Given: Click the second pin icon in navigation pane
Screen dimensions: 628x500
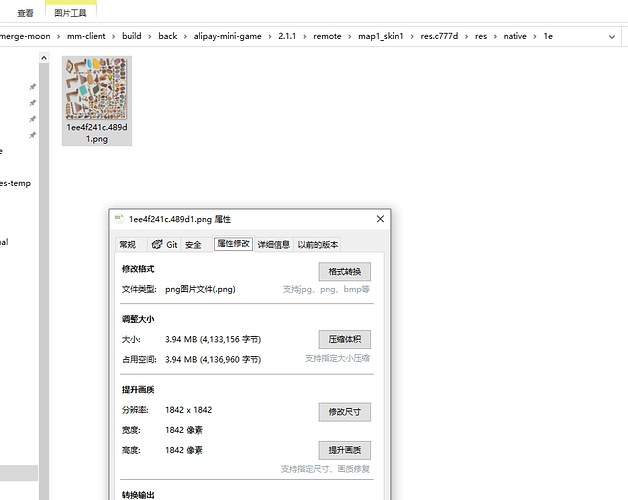Looking at the screenshot, I should (32, 103).
